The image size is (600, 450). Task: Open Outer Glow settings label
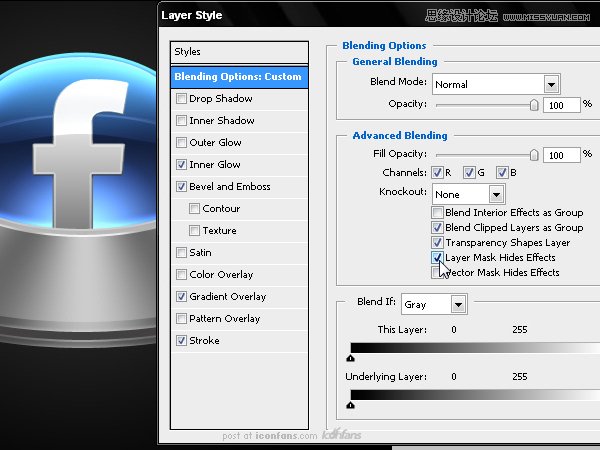[x=215, y=143]
